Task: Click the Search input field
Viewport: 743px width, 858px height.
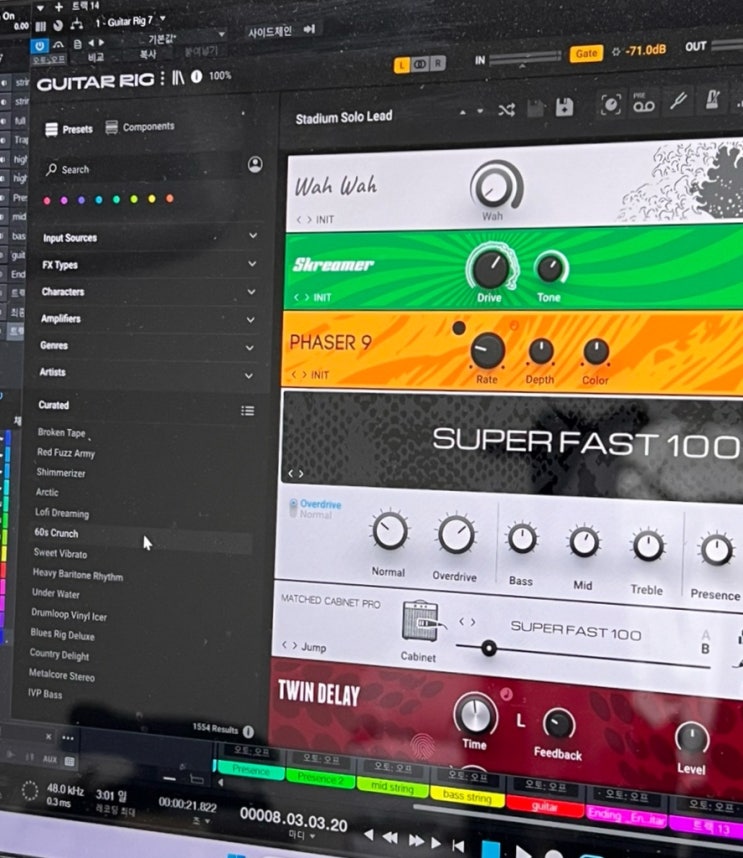Action: pyautogui.click(x=142, y=169)
